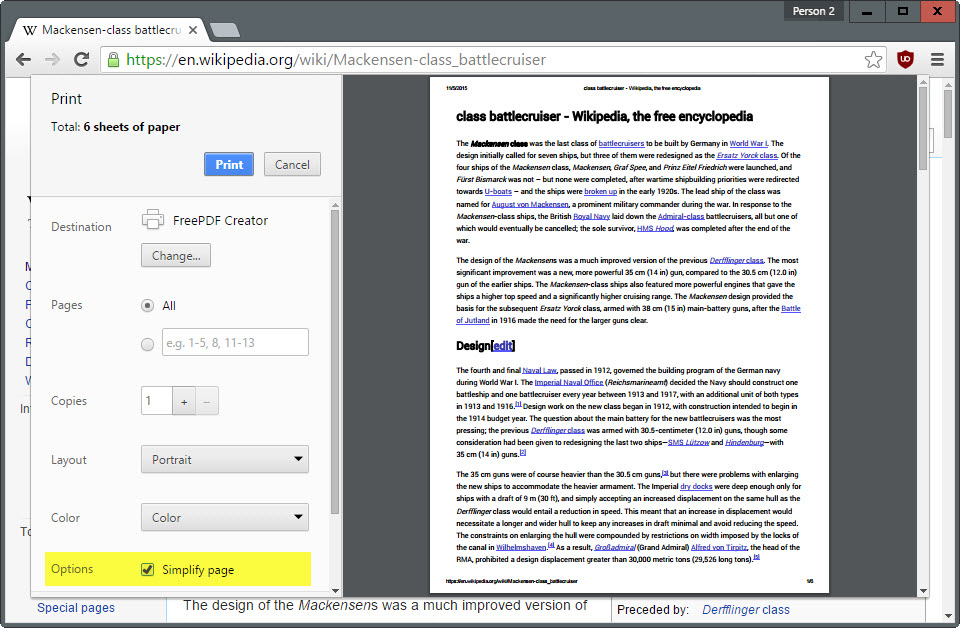Reload the Wikipedia page

(83, 59)
